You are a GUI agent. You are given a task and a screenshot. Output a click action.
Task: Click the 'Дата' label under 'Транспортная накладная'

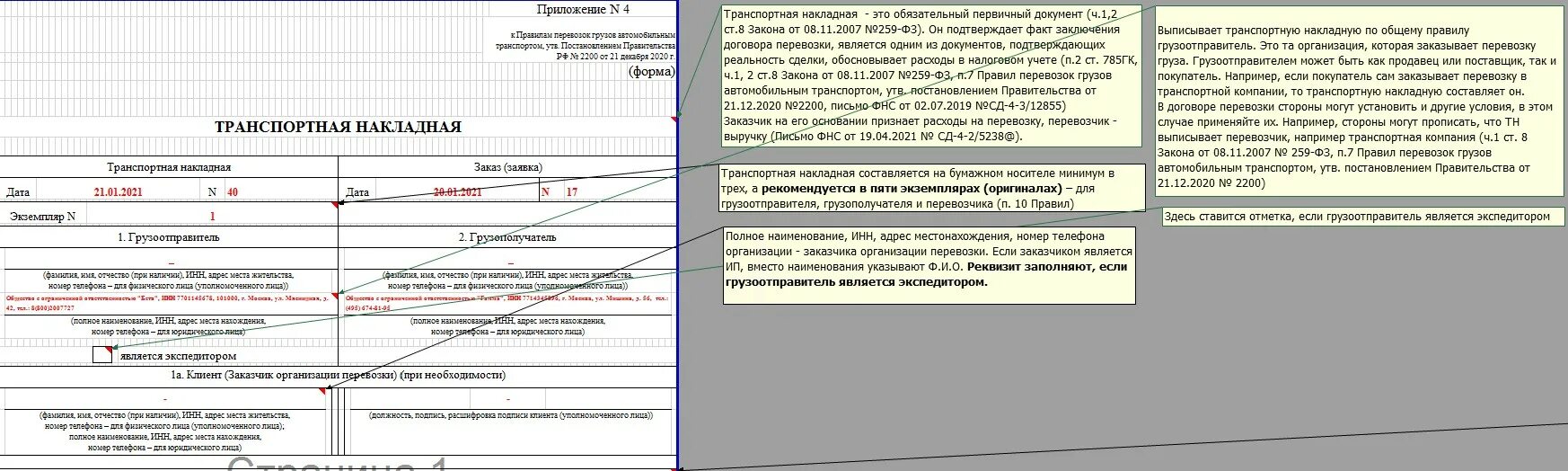click(x=18, y=192)
